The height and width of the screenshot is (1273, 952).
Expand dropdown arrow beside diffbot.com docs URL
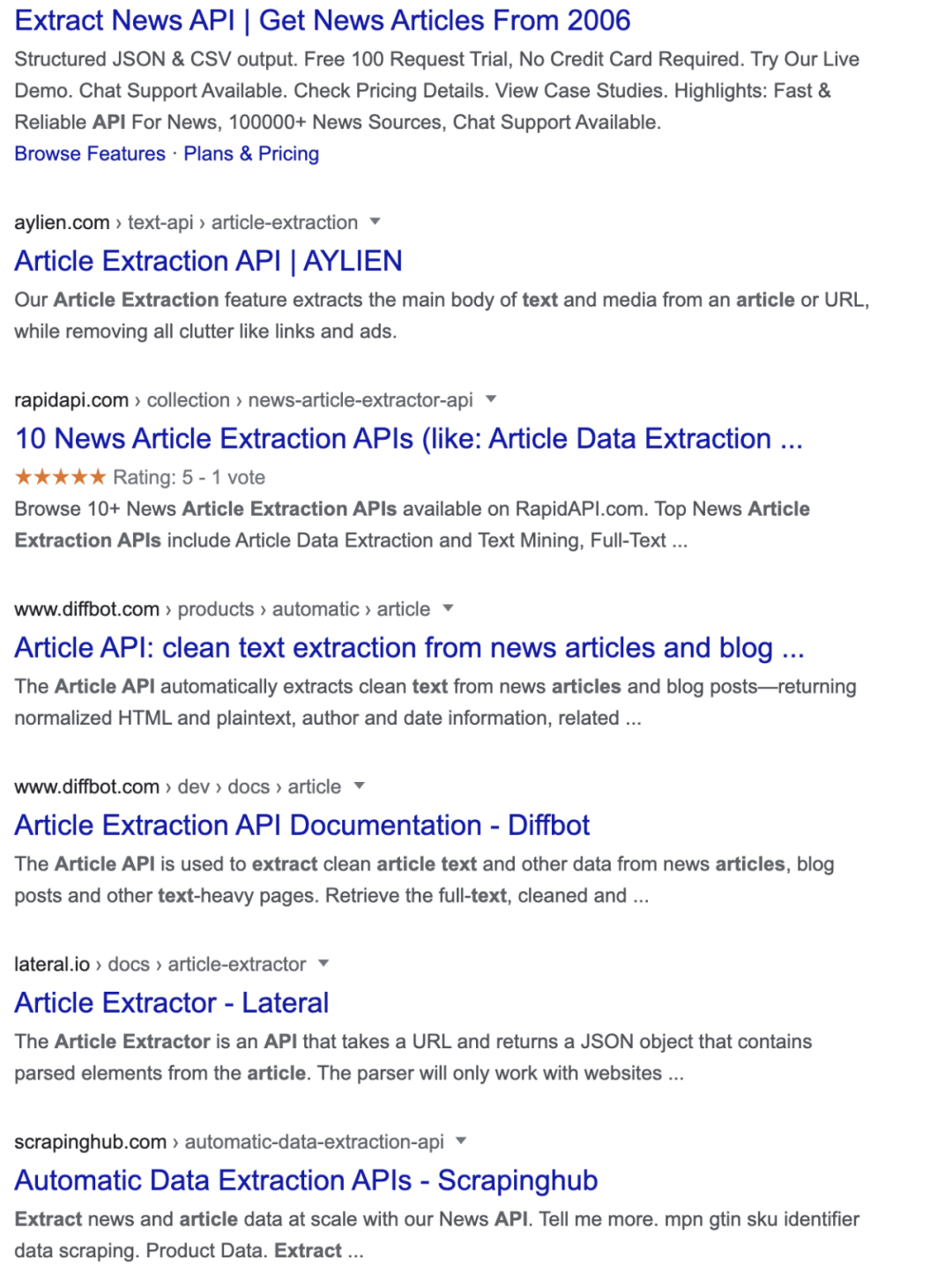pos(359,785)
